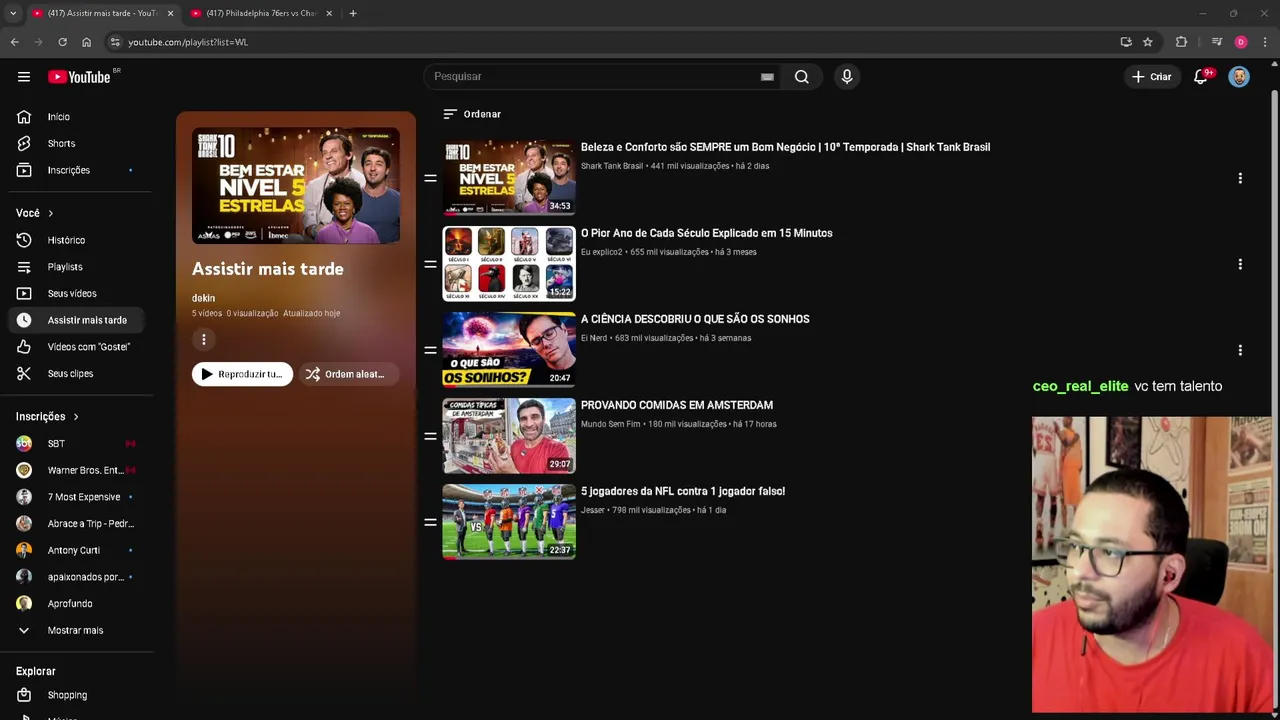Bookmark this page star icon
This screenshot has width=1280, height=720.
[x=1148, y=42]
